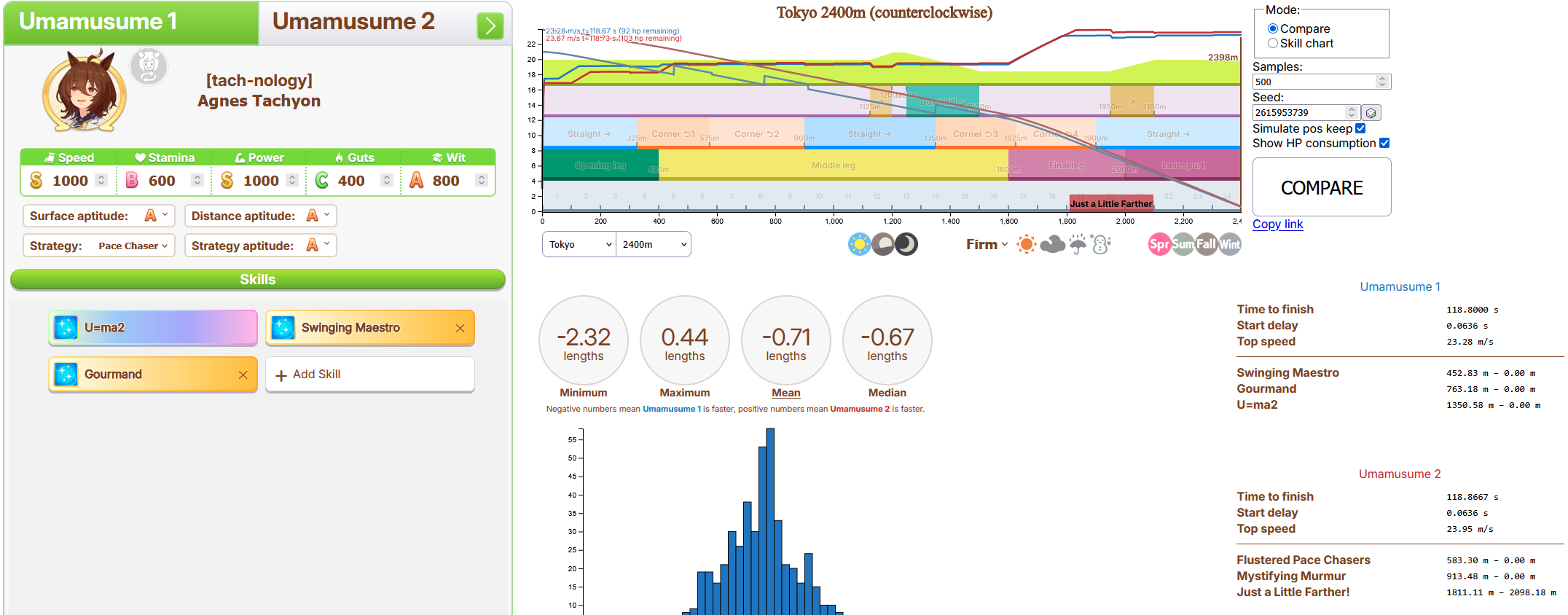Click tallest histogram bar
Image resolution: width=1568 pixels, height=615 pixels.
[770, 521]
